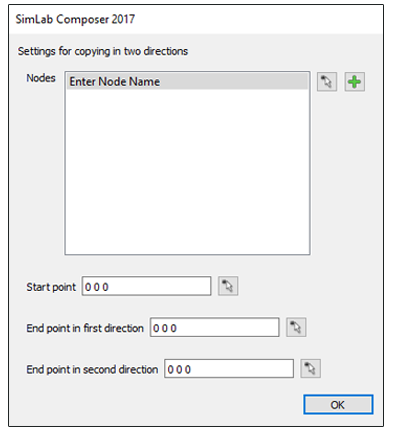Focus the 'End point in second direction' field
The image size is (393, 439).
(x=229, y=369)
